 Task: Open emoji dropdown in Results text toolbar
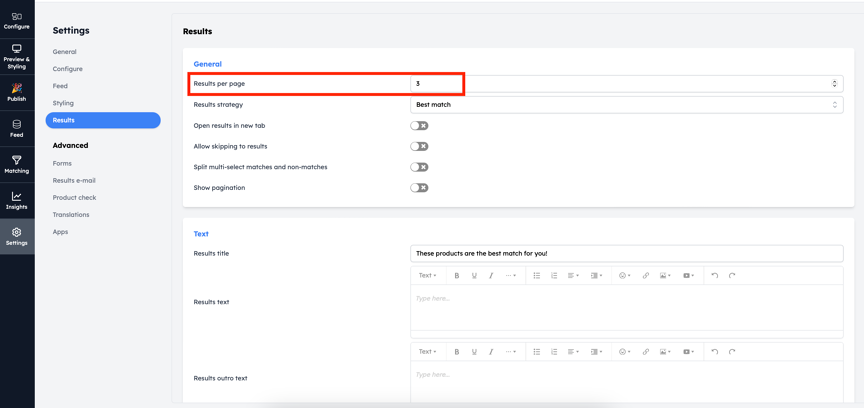coord(624,276)
